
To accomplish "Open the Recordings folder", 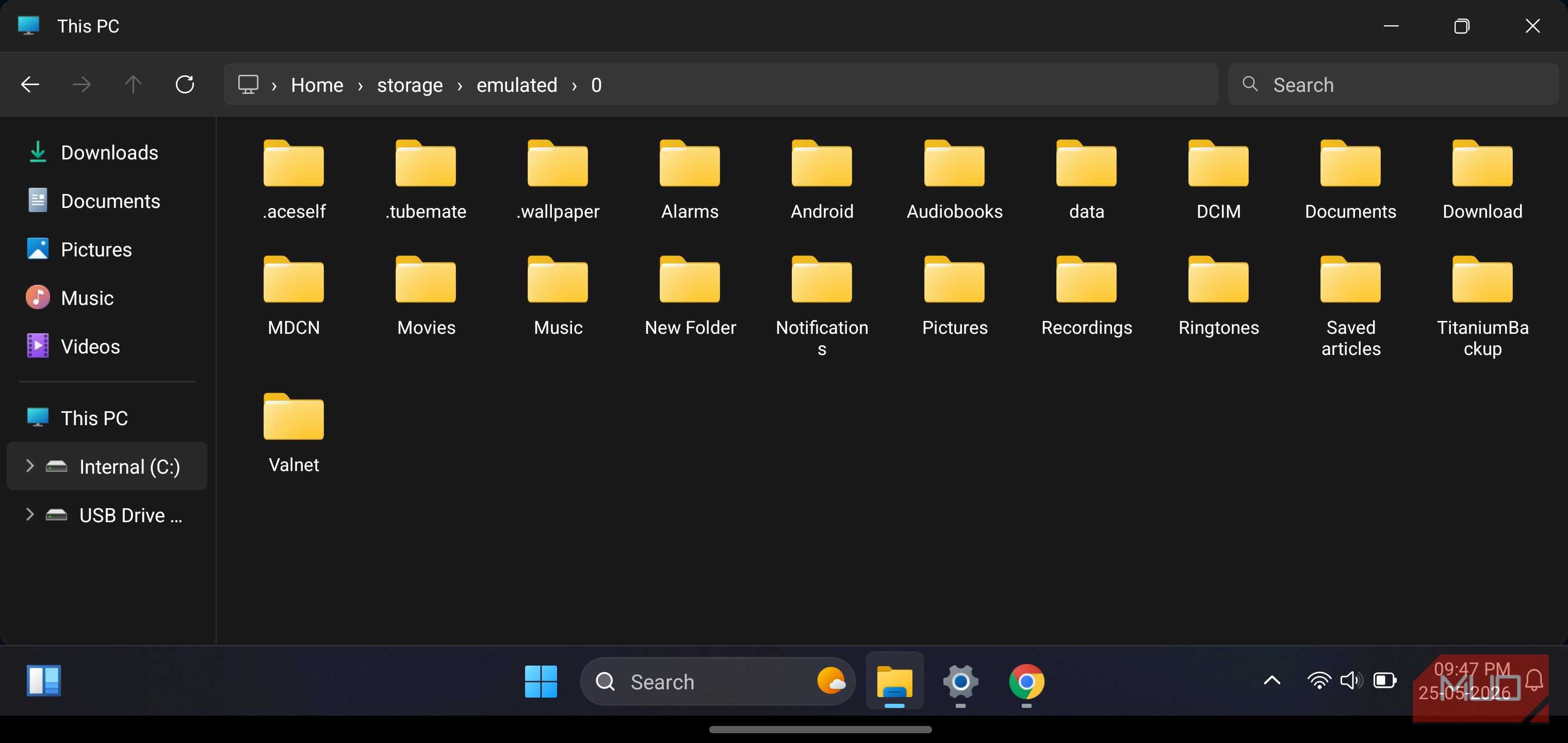I will [1087, 296].
